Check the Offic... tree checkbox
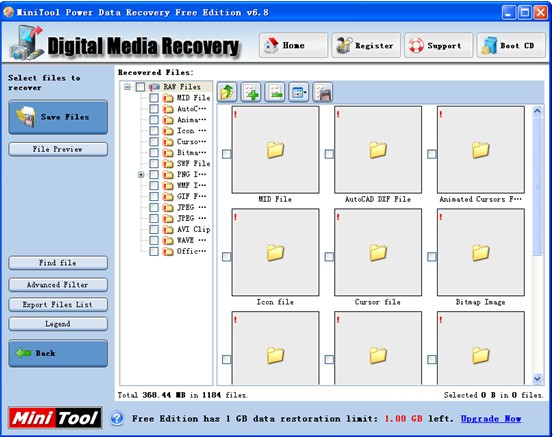 [154, 251]
